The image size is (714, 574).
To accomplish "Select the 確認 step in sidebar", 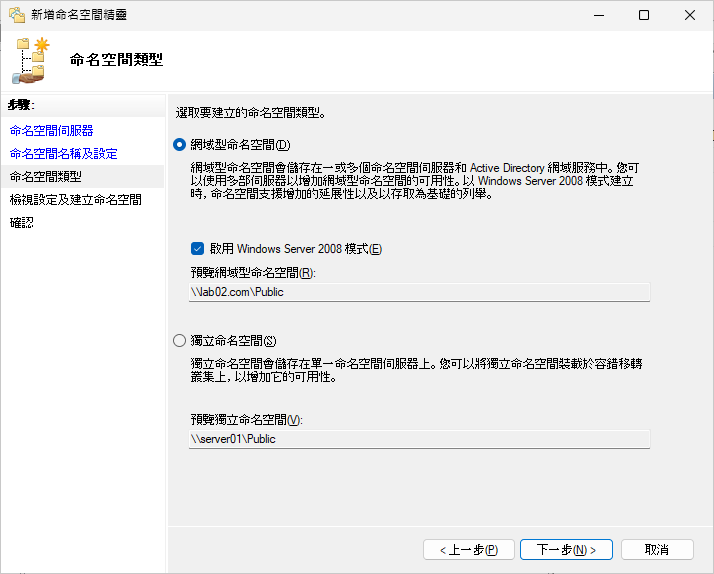I will (22, 223).
